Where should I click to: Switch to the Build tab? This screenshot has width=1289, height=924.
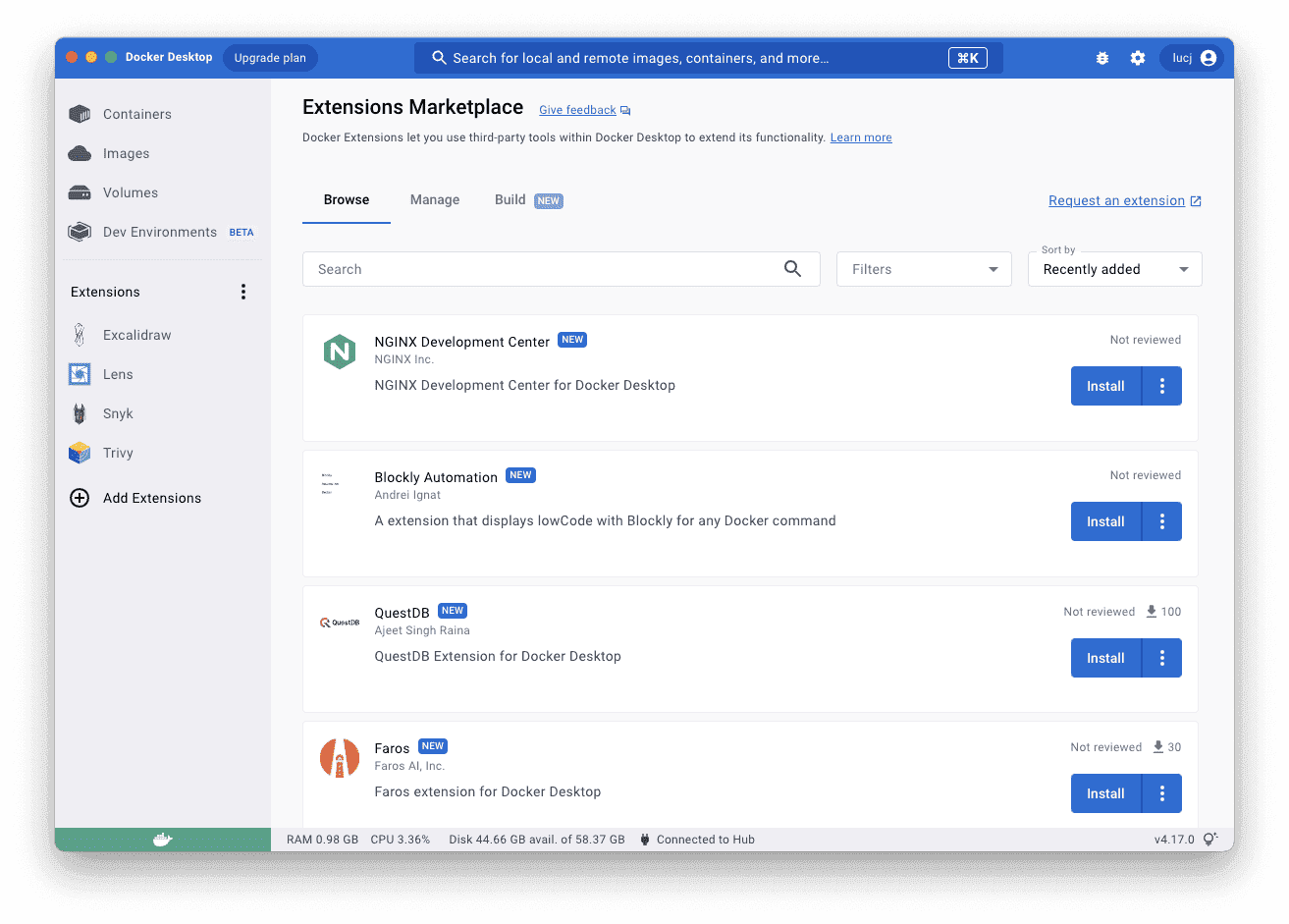528,199
